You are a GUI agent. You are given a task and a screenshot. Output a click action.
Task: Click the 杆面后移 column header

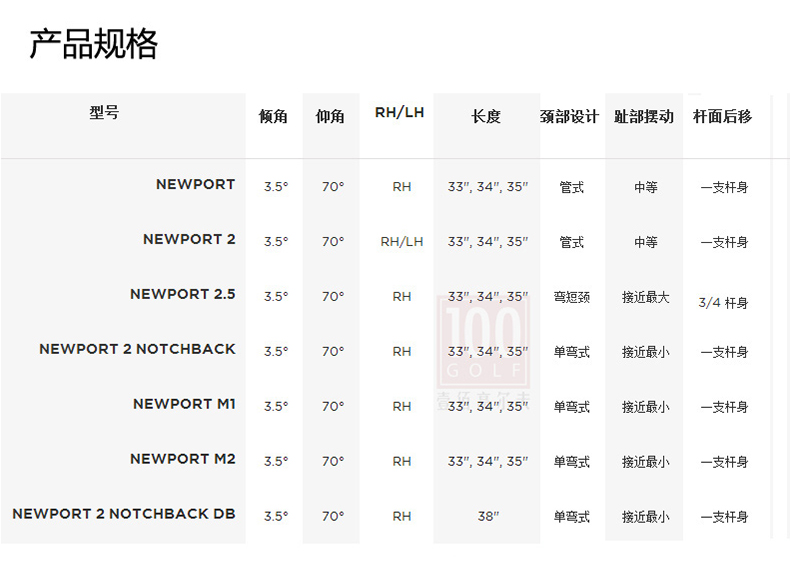pos(722,116)
